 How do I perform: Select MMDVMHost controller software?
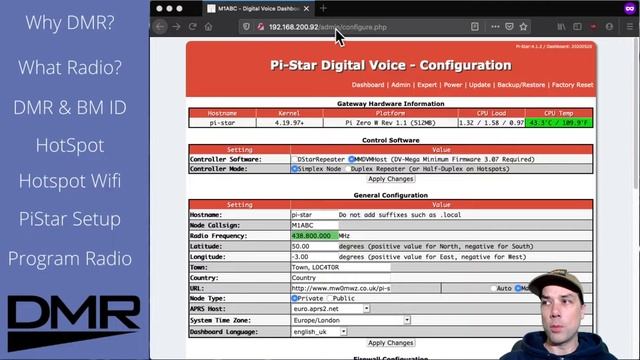point(352,159)
